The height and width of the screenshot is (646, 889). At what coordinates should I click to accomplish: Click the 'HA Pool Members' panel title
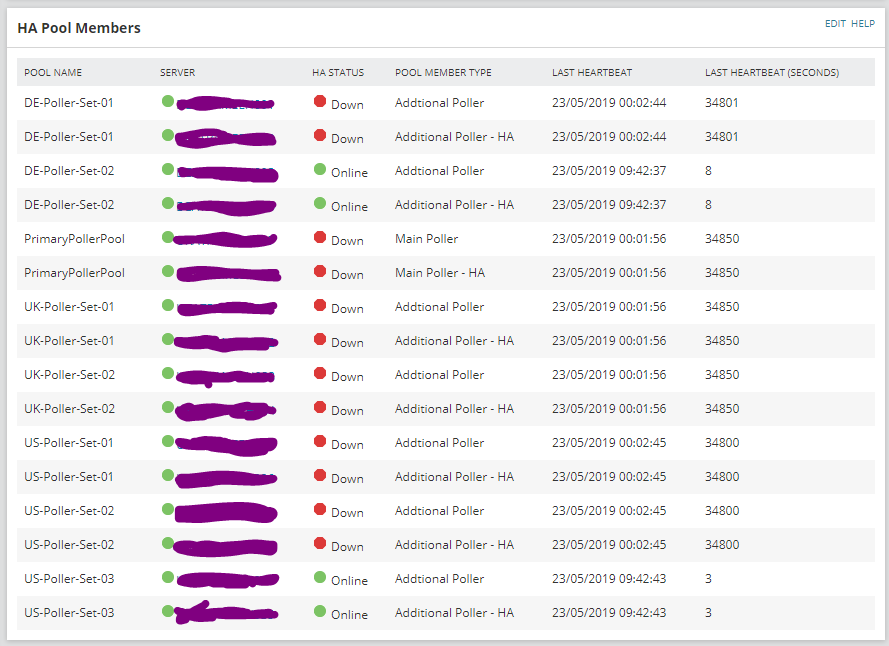coord(79,28)
